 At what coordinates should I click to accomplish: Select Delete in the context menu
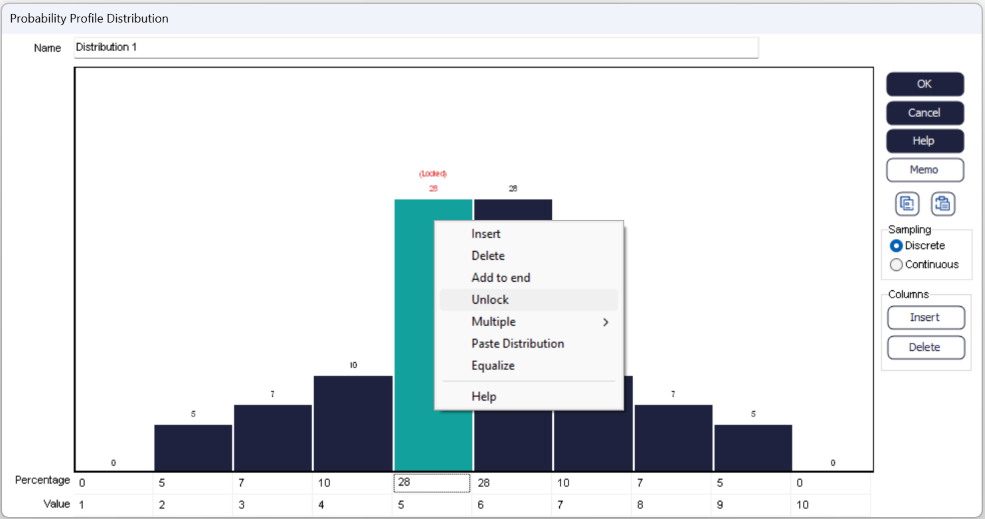click(x=489, y=256)
